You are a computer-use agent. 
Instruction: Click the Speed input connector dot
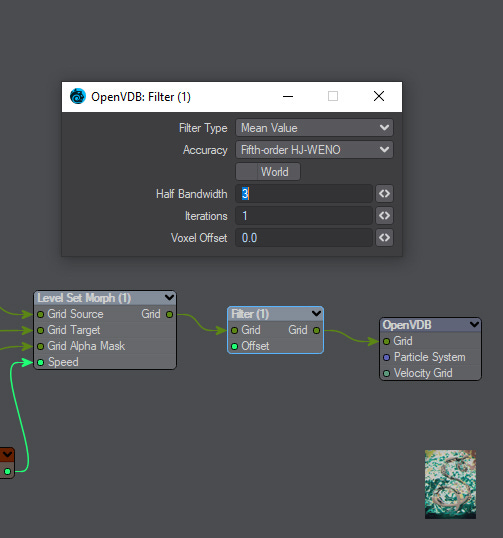point(40,362)
